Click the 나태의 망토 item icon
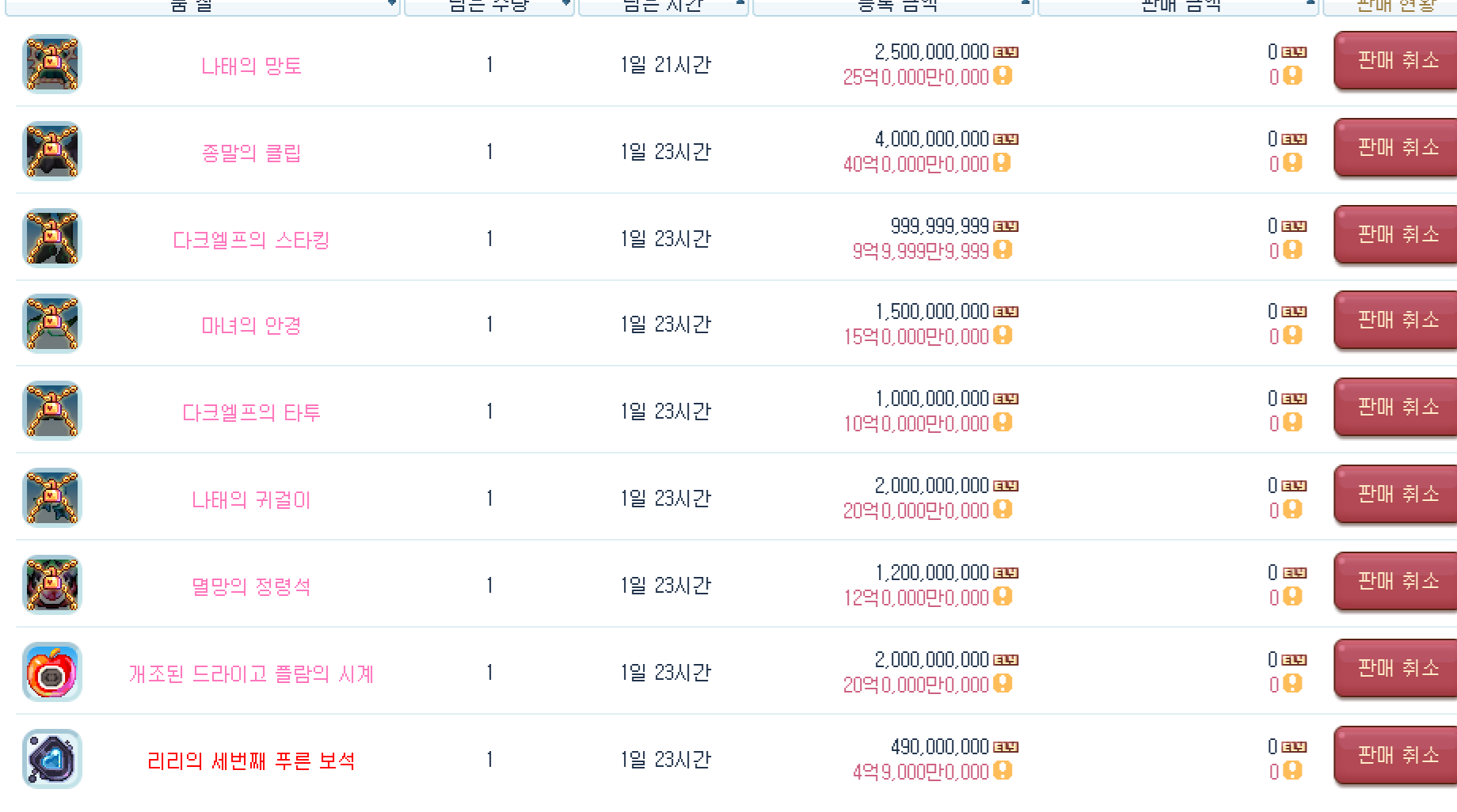This screenshot has width=1457, height=812. click(52, 63)
